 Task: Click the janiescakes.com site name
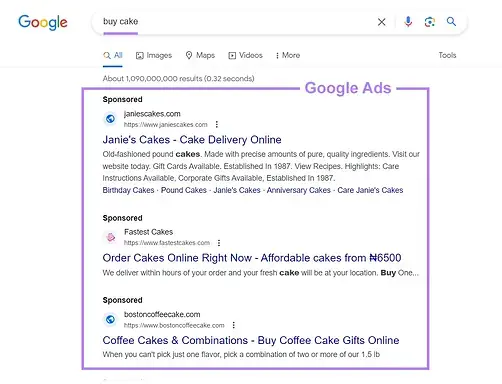click(152, 114)
